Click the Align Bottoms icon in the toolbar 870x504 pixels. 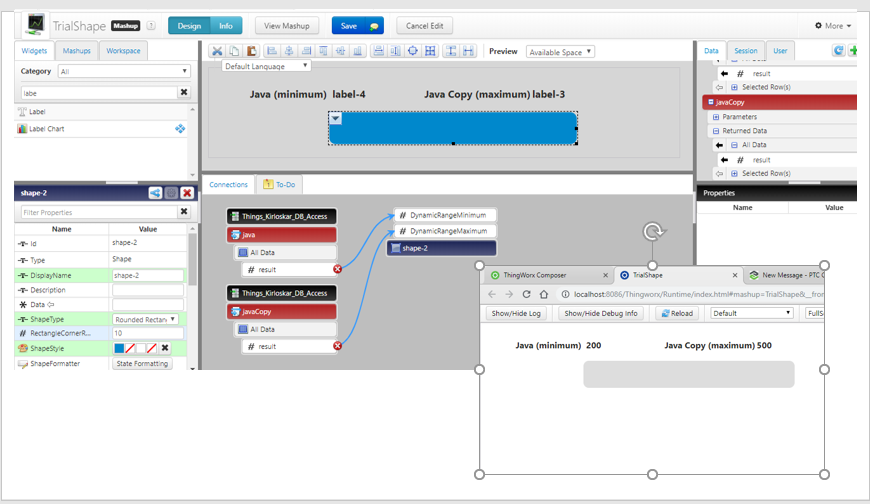(x=358, y=51)
